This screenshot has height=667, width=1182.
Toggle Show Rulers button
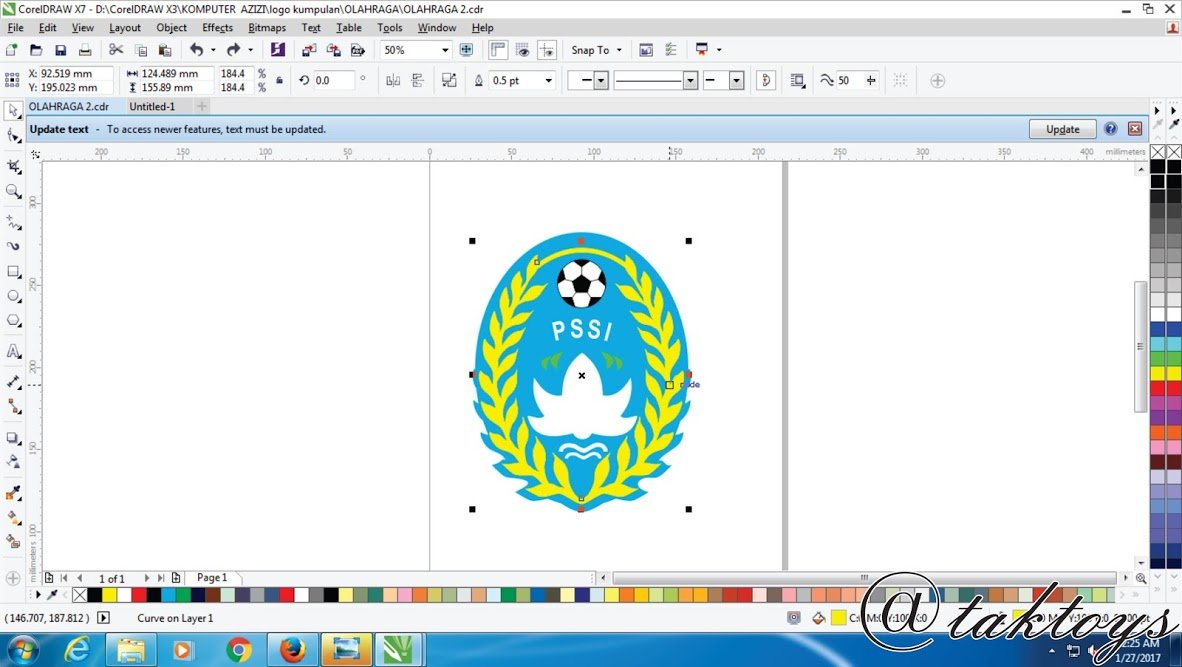point(498,50)
